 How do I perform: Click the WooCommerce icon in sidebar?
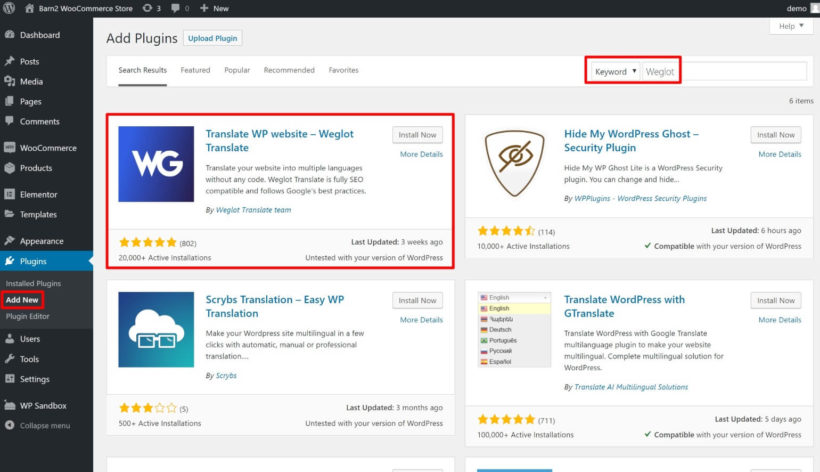[x=9, y=147]
